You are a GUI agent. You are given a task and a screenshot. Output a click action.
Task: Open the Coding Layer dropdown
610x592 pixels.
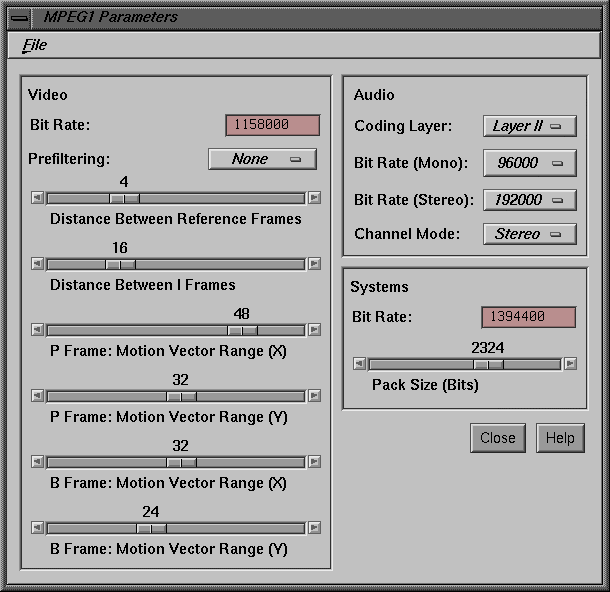pyautogui.click(x=529, y=126)
